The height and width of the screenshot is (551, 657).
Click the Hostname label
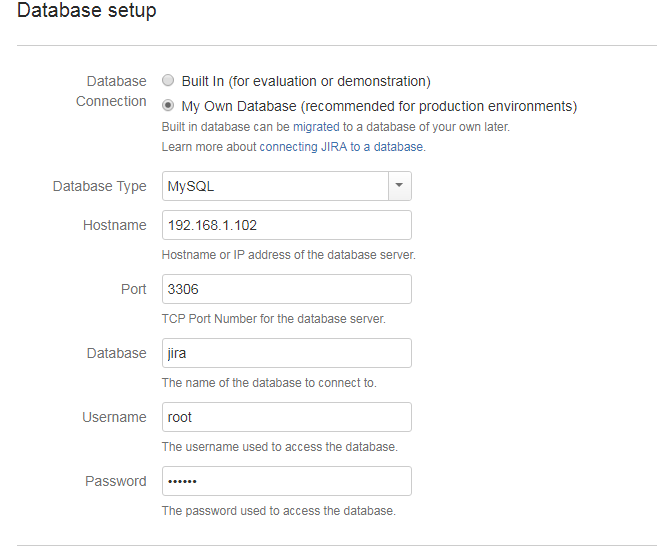click(x=114, y=225)
